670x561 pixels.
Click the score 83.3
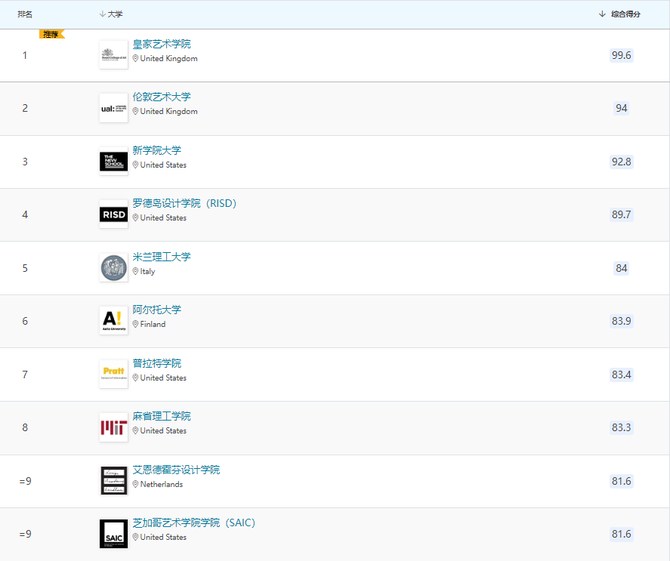pyautogui.click(x=621, y=427)
